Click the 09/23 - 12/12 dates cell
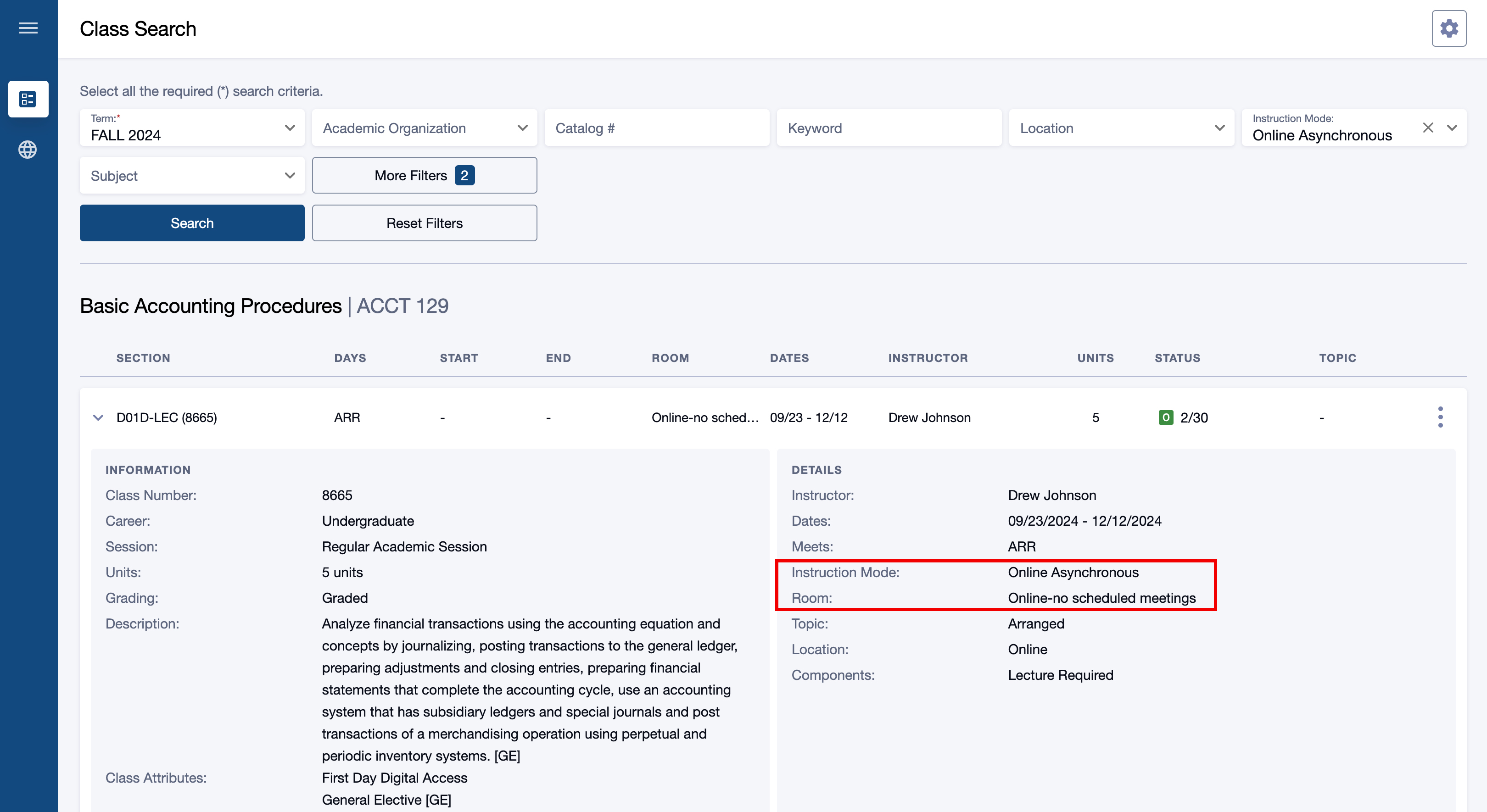The height and width of the screenshot is (812, 1487). (809, 417)
